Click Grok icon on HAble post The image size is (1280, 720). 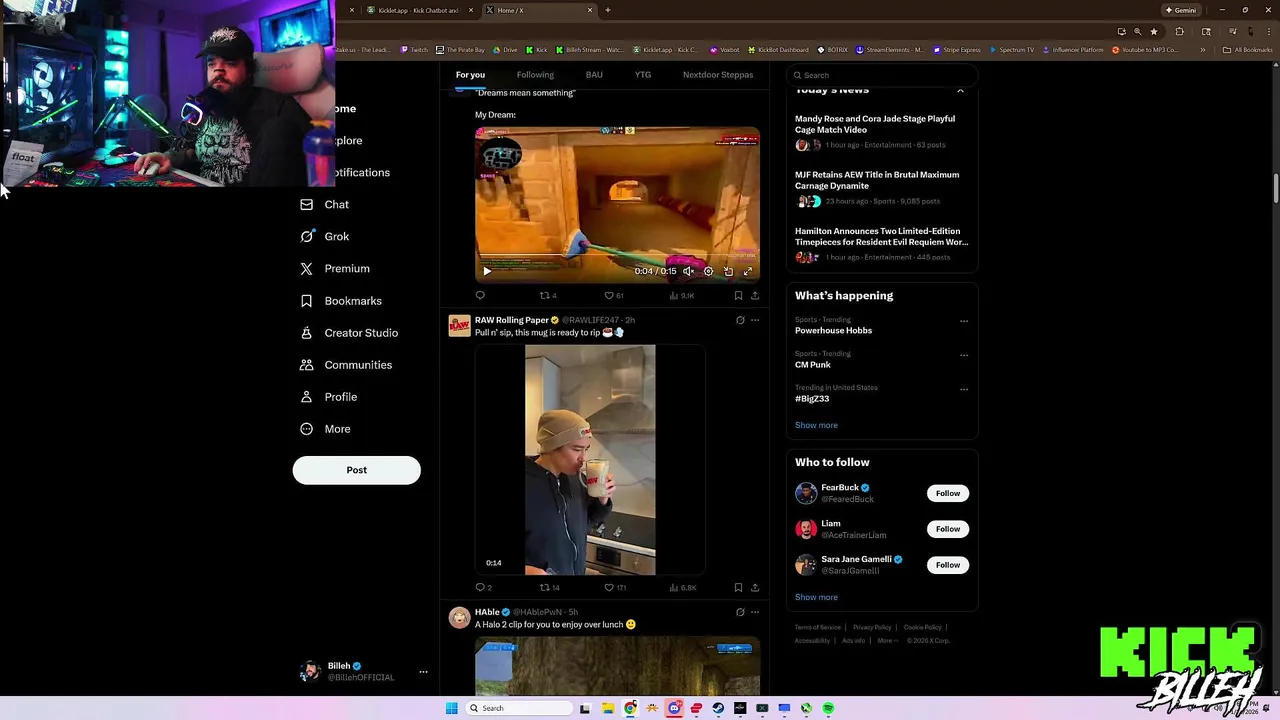coord(740,612)
